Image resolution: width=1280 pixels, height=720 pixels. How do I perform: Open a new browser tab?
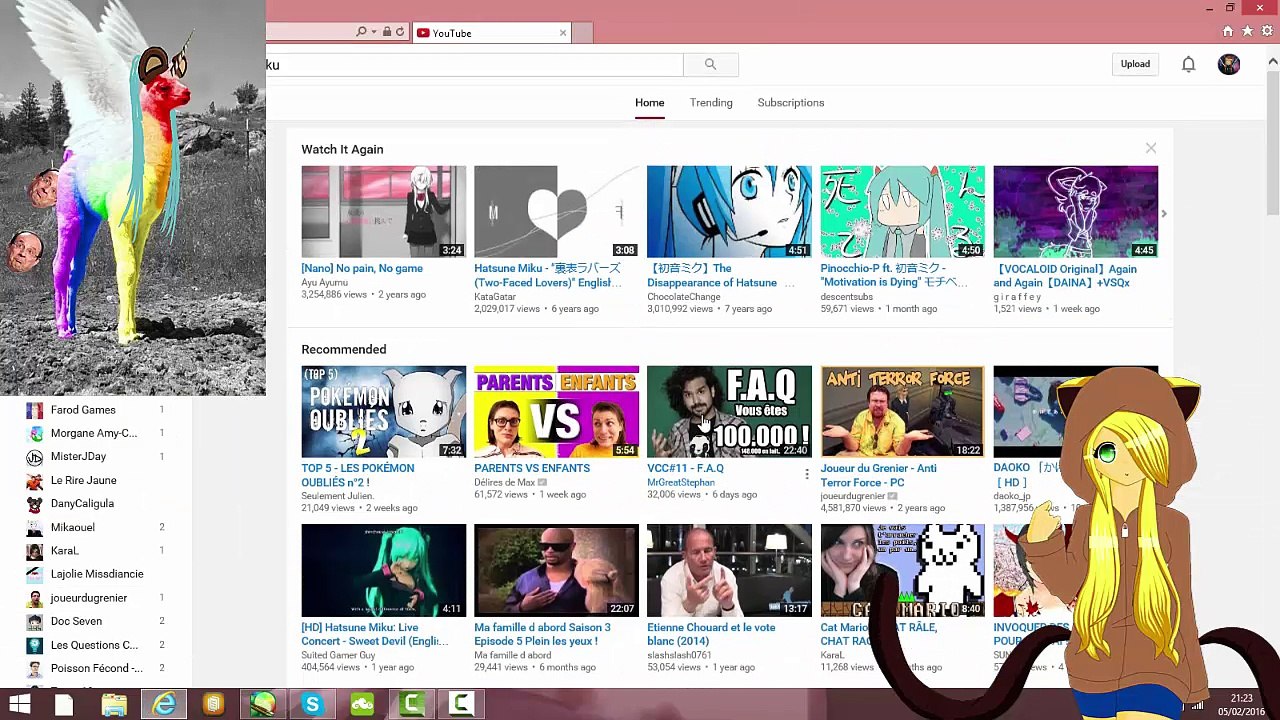coord(582,33)
